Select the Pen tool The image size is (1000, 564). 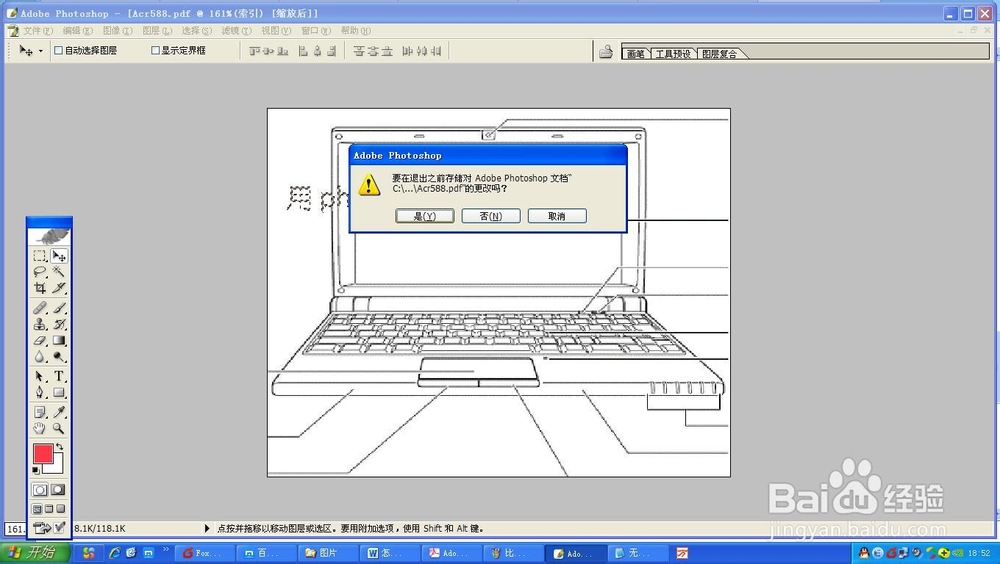point(40,392)
